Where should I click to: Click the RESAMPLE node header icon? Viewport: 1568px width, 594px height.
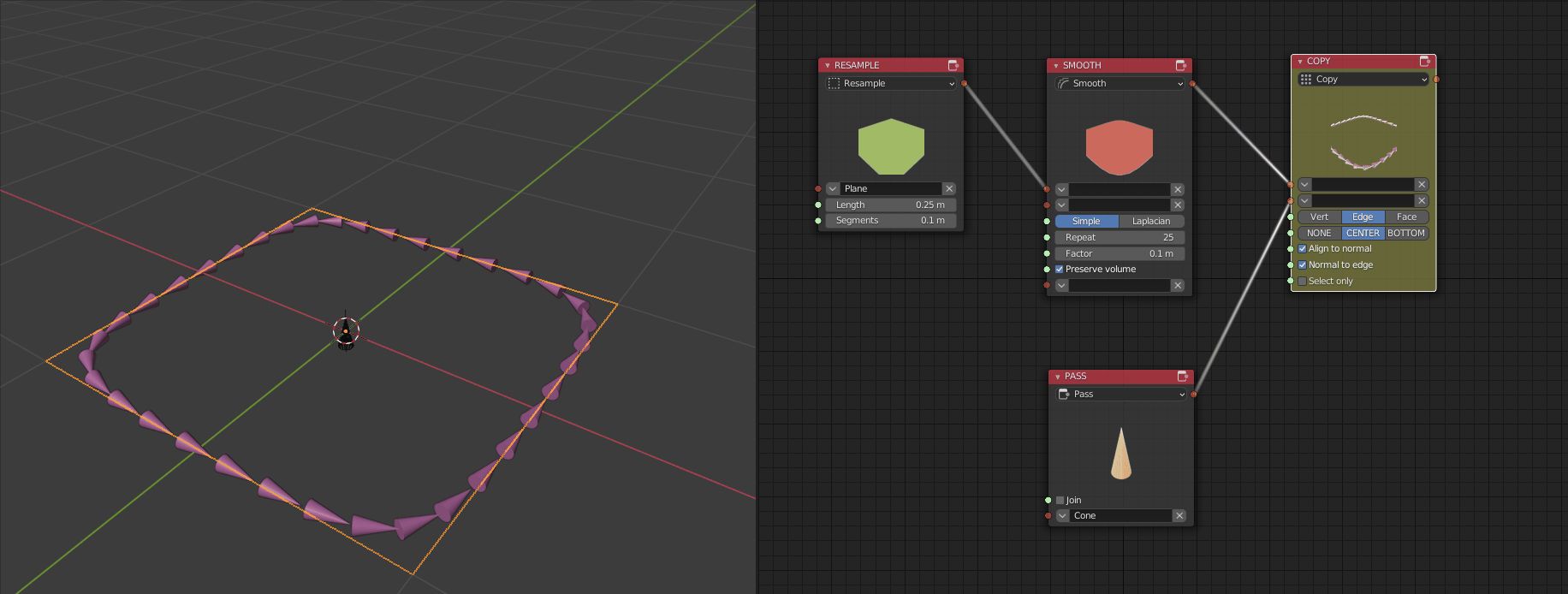953,65
